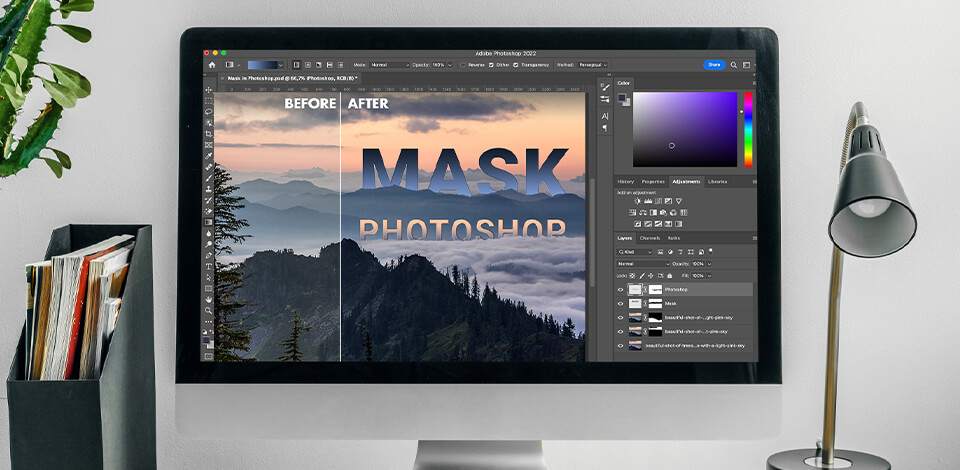This screenshot has width=960, height=470.
Task: Click the rainbow hue slider strip
Action: pyautogui.click(x=748, y=129)
